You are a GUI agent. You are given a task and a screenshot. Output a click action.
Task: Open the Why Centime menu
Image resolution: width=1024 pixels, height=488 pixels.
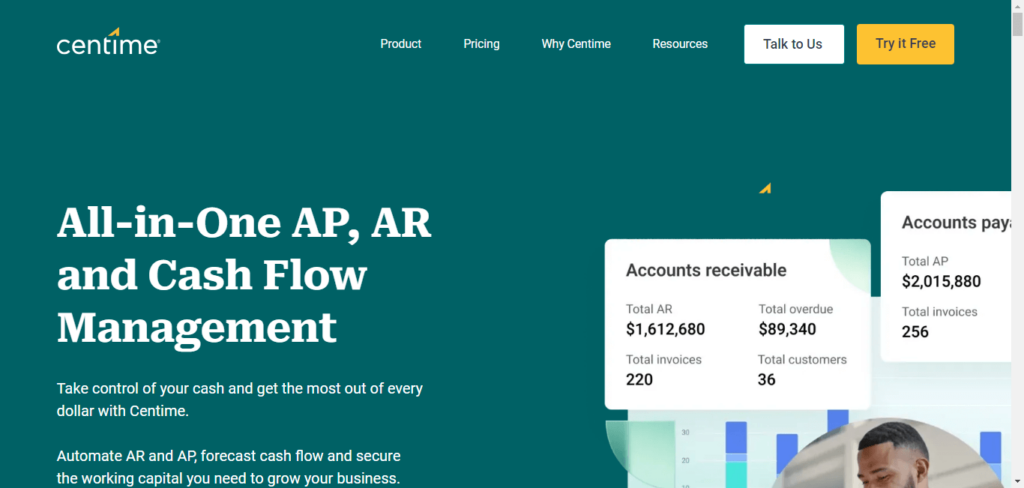(576, 44)
